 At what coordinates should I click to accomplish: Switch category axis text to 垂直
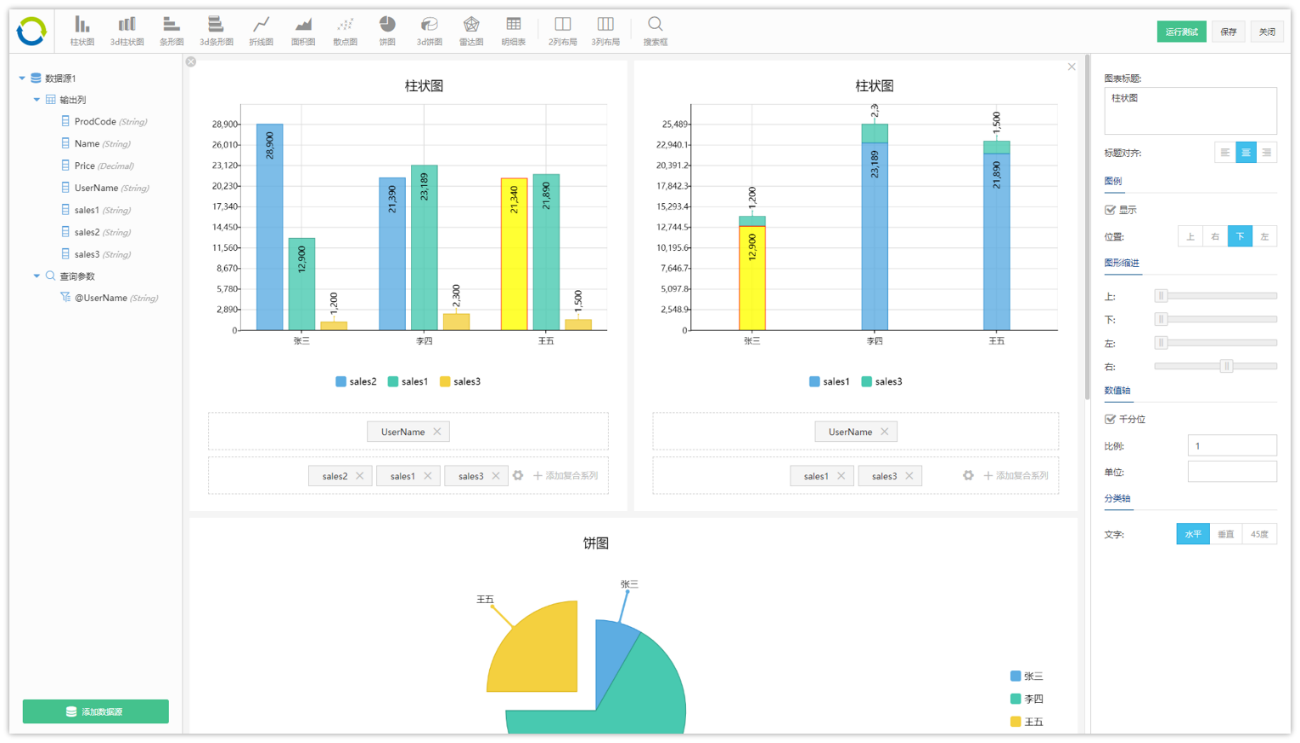[x=1226, y=534]
